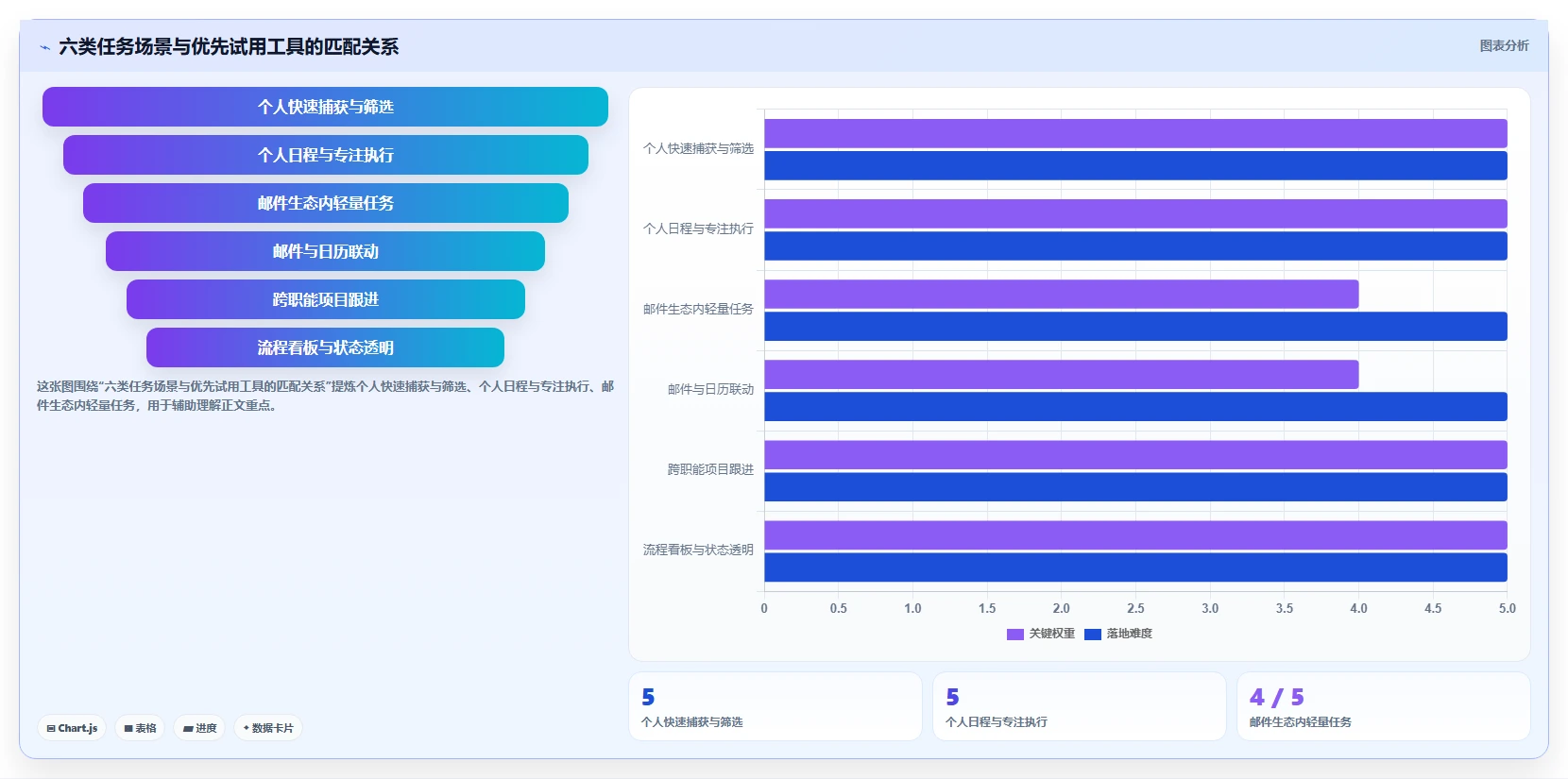Select the 邮件与日历联动 funnel stage
This screenshot has width=1568, height=779.
(325, 251)
